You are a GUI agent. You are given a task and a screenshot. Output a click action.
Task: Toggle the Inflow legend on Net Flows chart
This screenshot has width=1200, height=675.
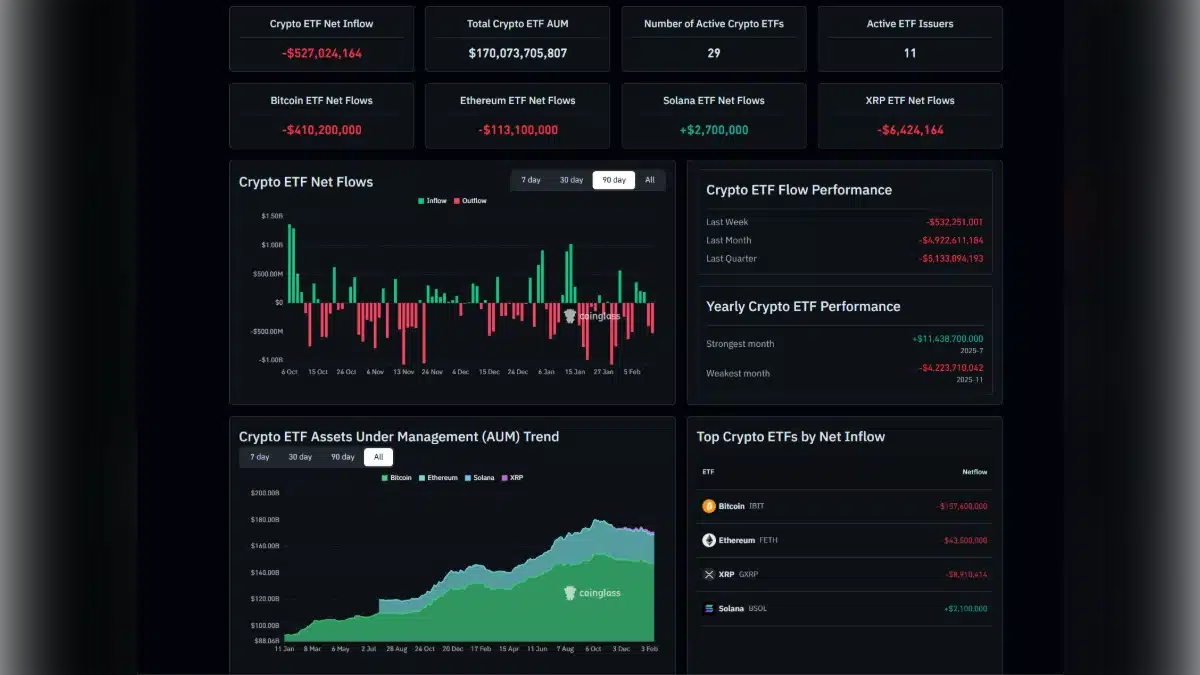click(x=432, y=201)
